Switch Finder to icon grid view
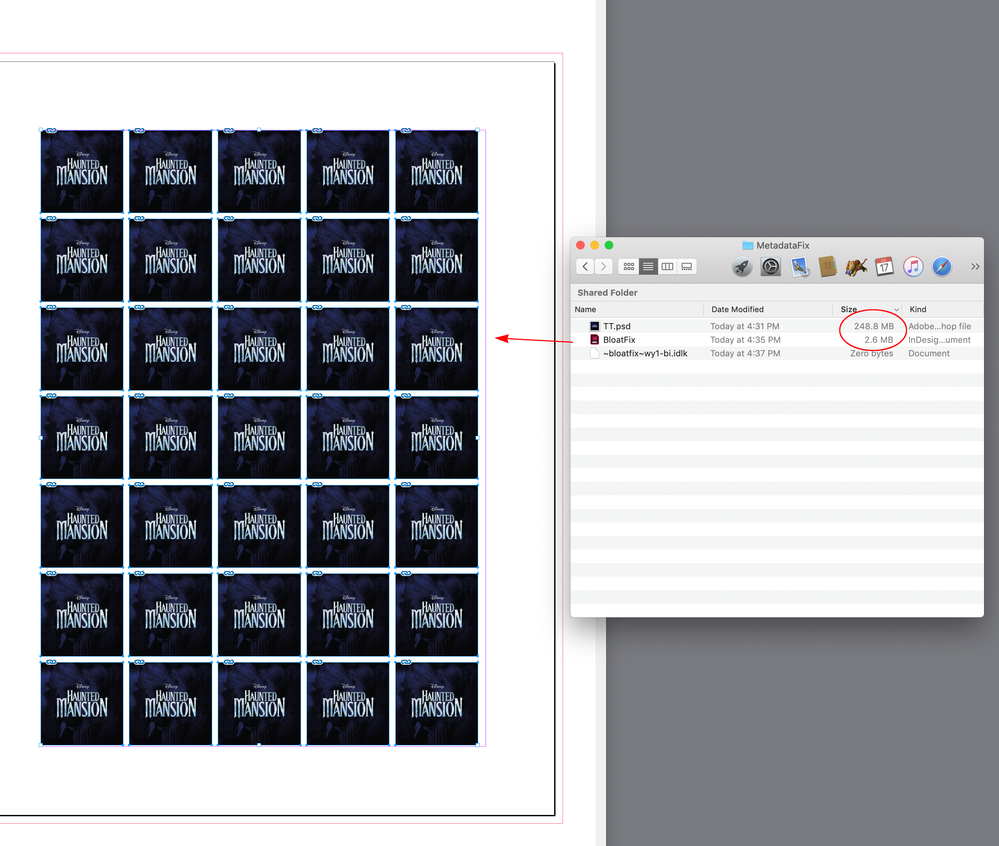The height and width of the screenshot is (846, 999). (627, 266)
